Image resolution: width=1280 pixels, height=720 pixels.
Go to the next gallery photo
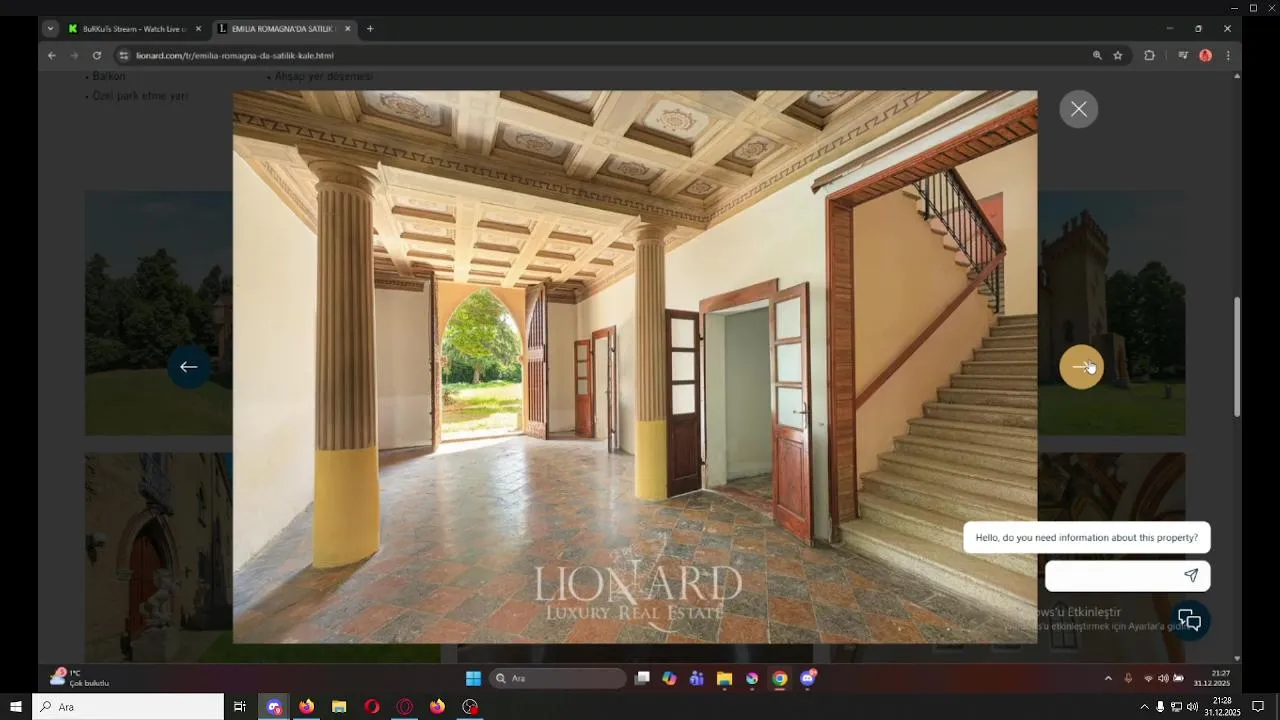[1081, 367]
